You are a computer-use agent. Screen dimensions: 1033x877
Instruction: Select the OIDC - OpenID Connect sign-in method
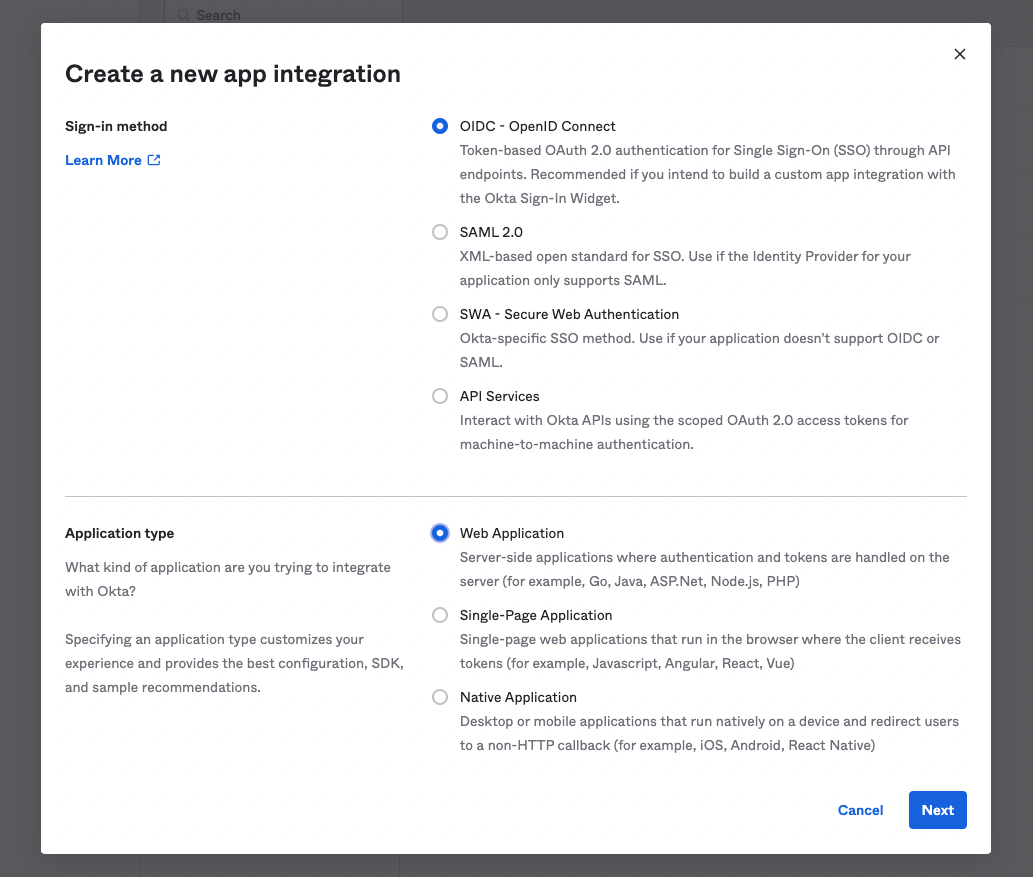pos(440,126)
